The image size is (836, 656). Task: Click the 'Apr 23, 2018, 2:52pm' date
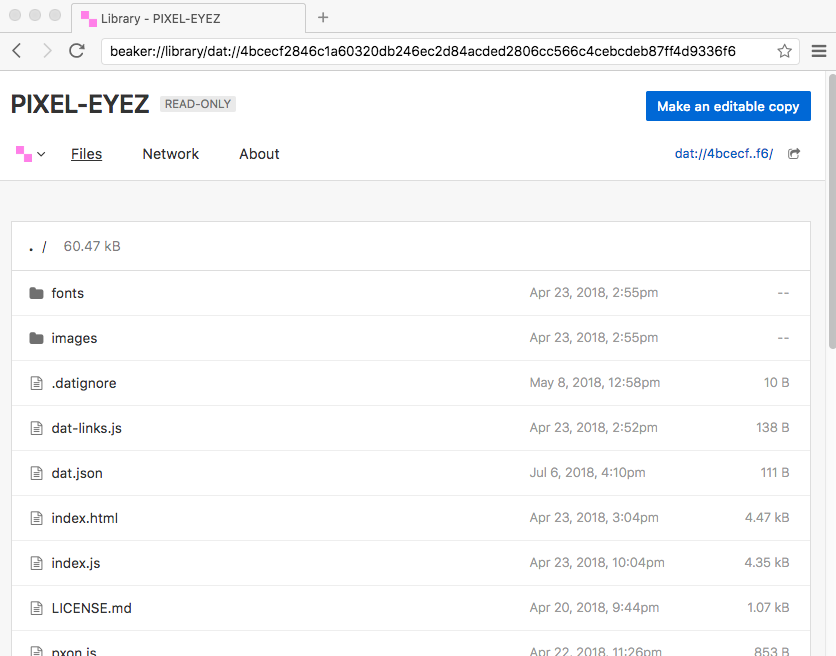click(x=593, y=427)
